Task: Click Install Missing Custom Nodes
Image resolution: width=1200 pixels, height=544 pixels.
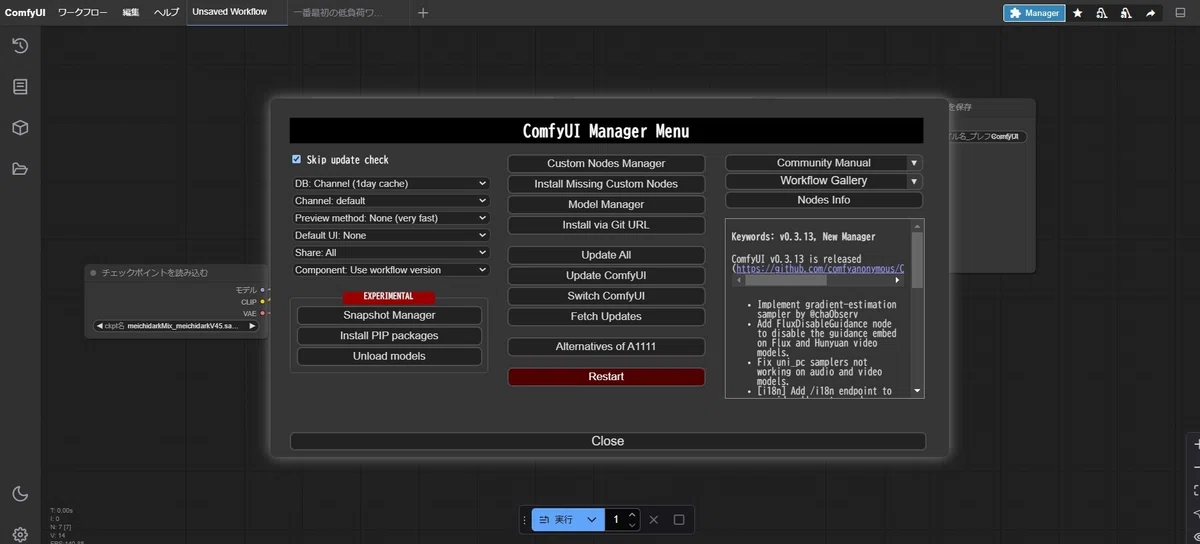Action: 606,184
